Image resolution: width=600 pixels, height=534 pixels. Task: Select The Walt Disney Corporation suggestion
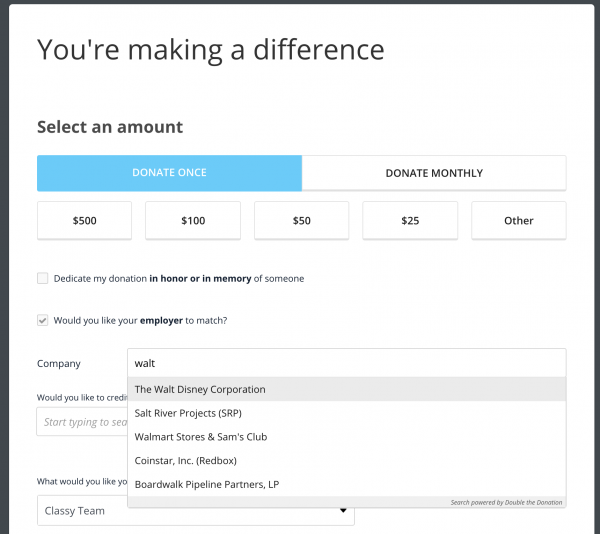coord(347,389)
